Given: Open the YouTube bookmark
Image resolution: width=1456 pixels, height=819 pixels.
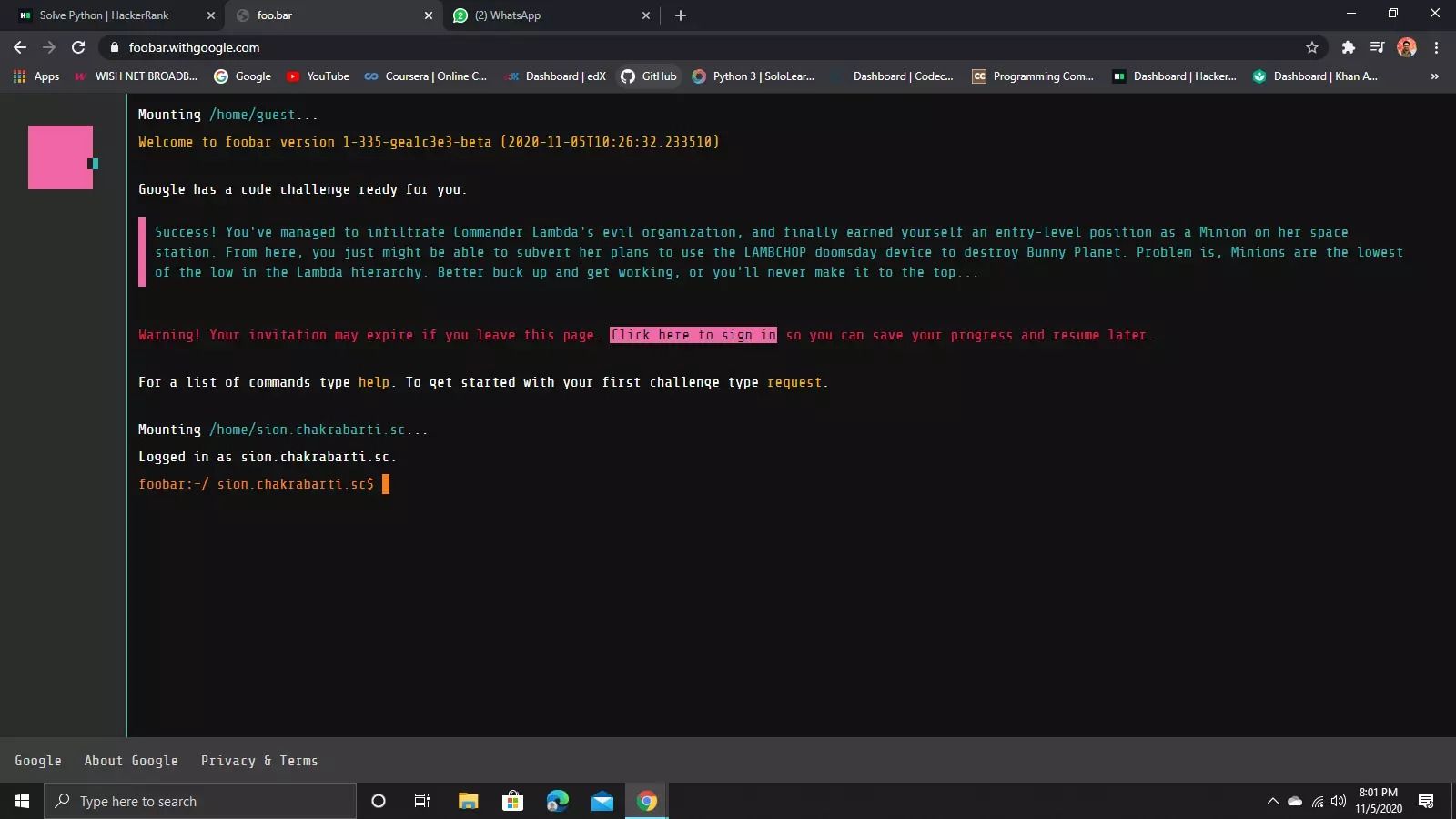Looking at the screenshot, I should [318, 76].
